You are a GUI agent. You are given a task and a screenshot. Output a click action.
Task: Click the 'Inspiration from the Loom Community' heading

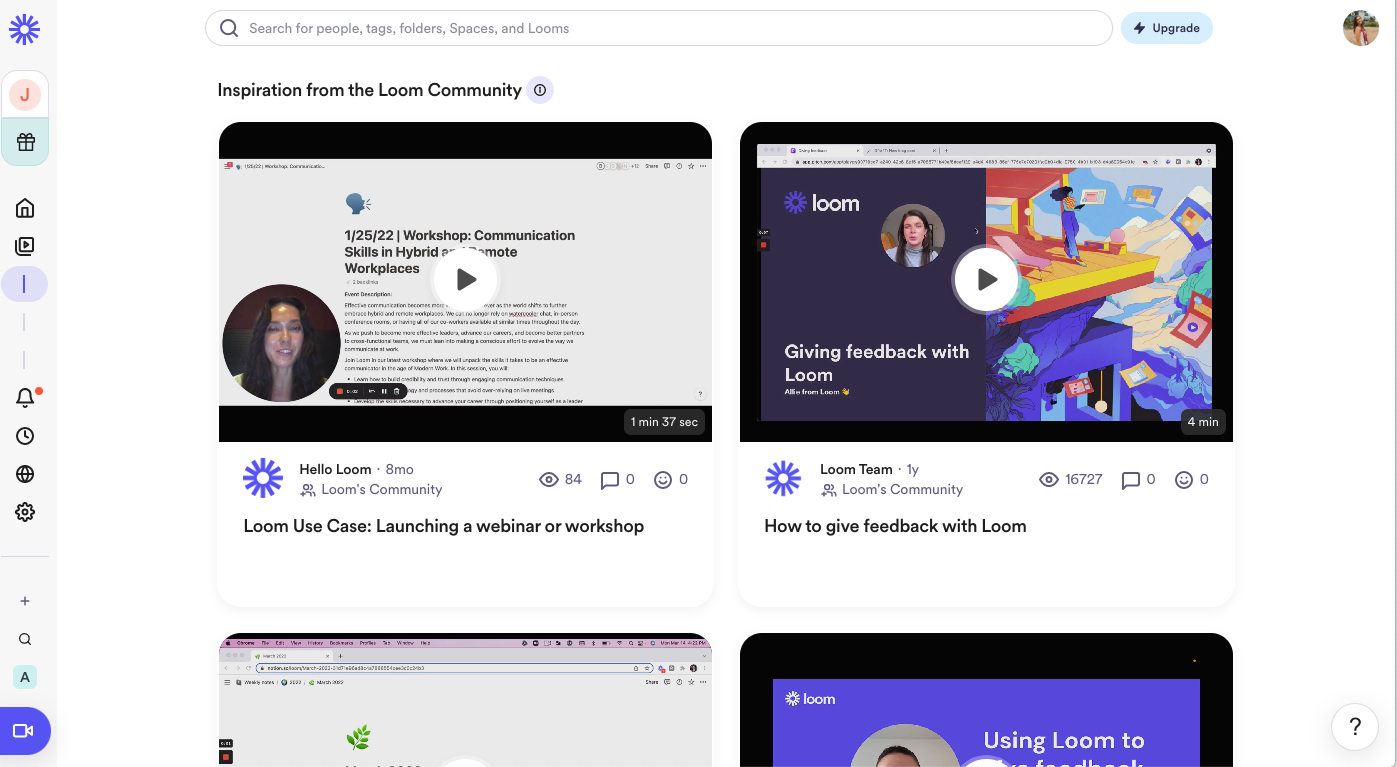click(x=370, y=90)
